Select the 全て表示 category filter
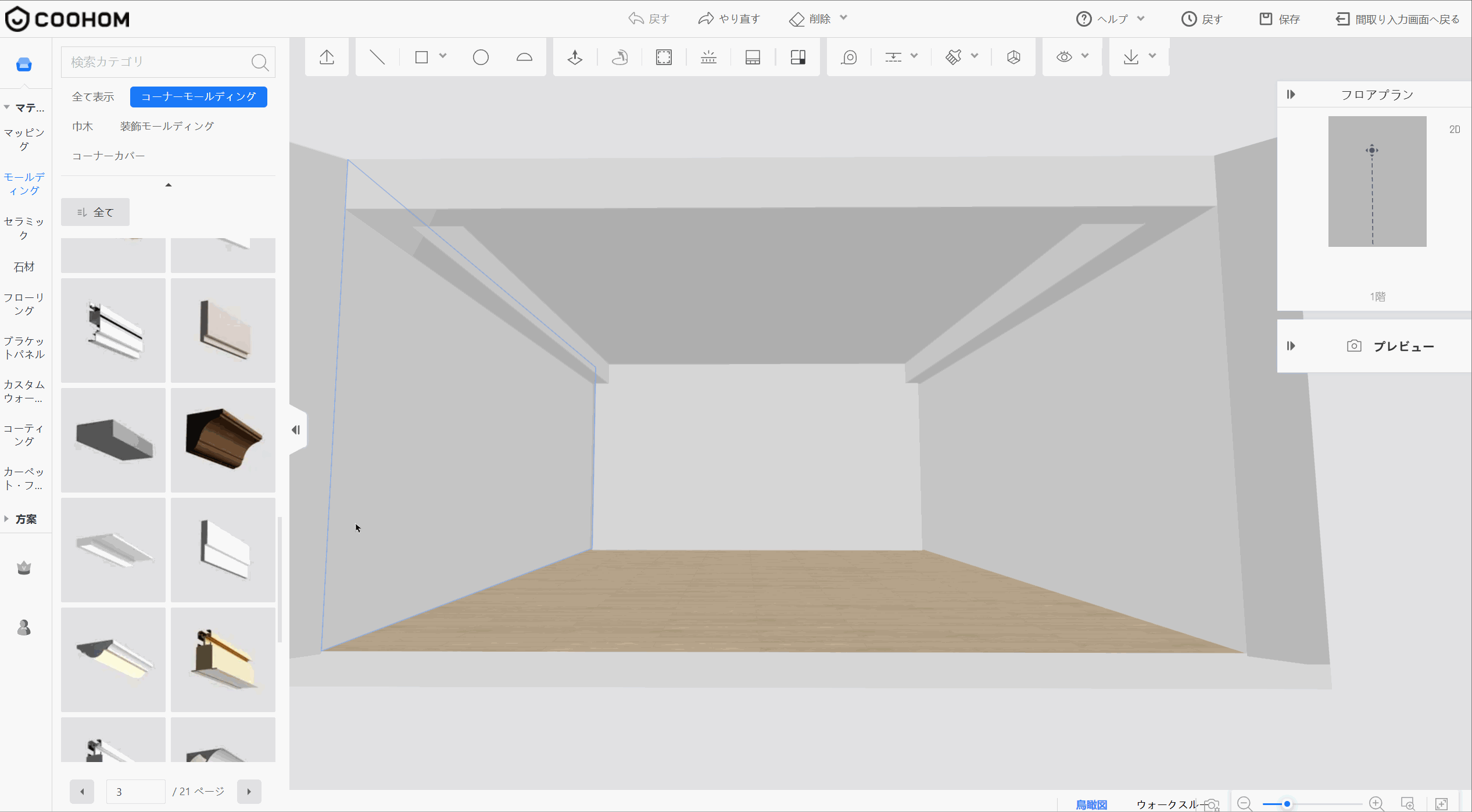Image resolution: width=1472 pixels, height=812 pixels. 93,97
